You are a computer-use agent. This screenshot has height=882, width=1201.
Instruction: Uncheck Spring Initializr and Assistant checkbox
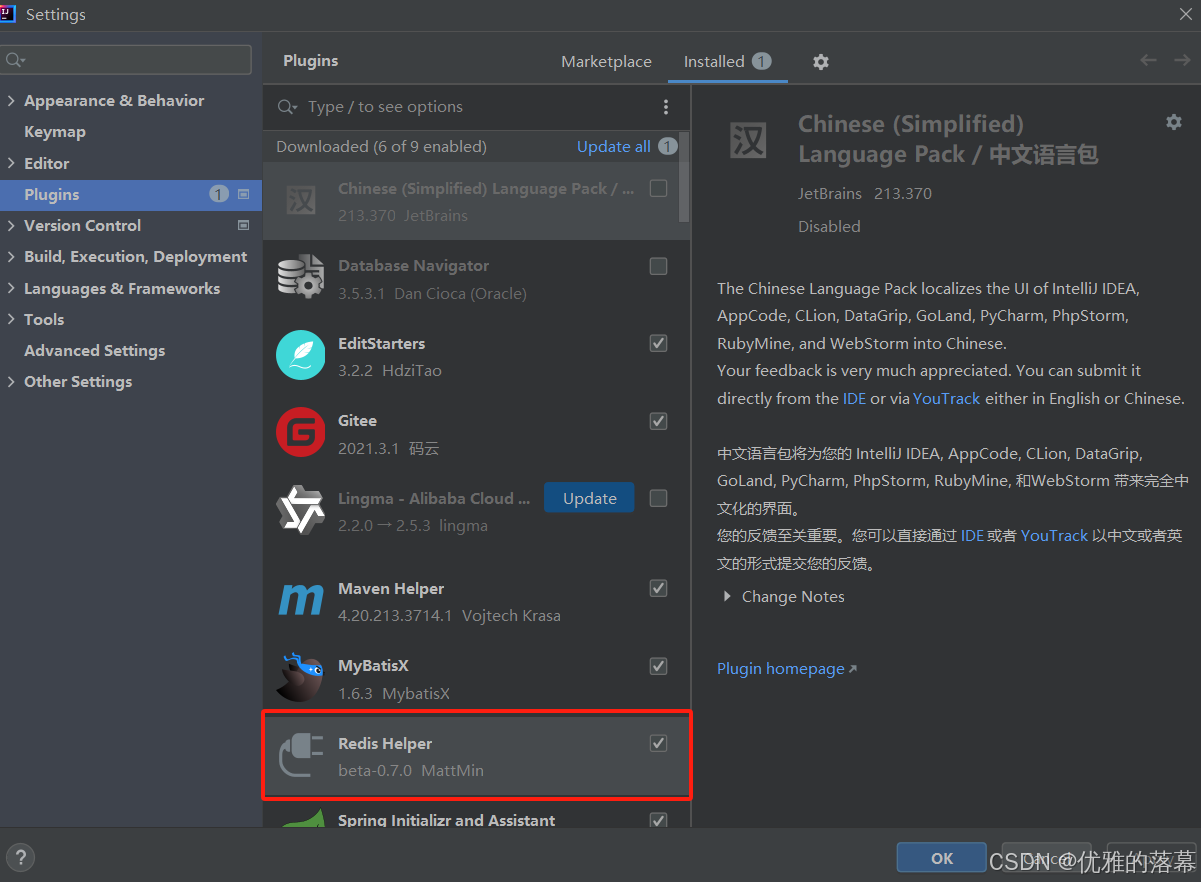pyautogui.click(x=658, y=820)
